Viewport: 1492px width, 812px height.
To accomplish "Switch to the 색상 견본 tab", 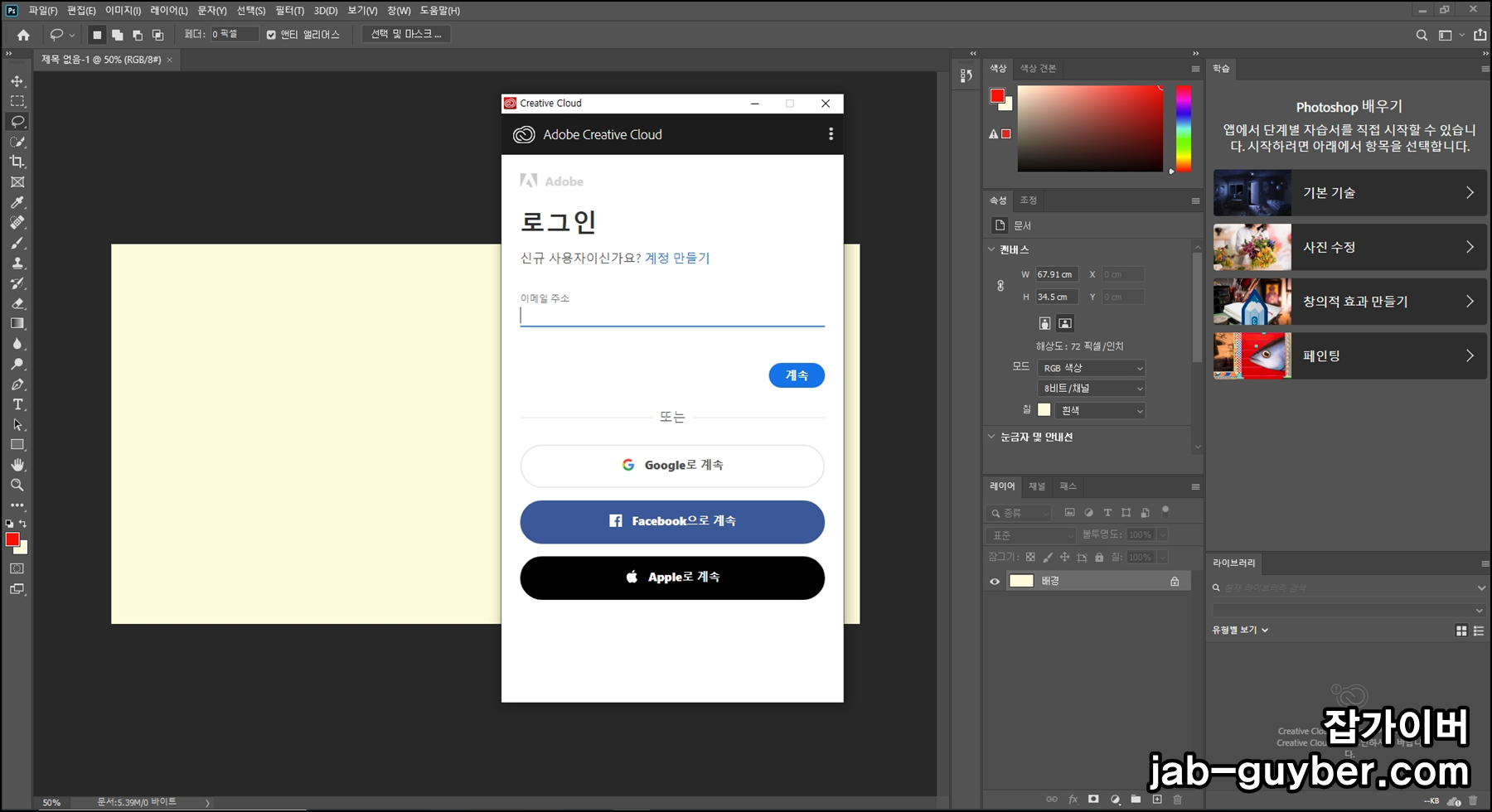I will [1038, 69].
